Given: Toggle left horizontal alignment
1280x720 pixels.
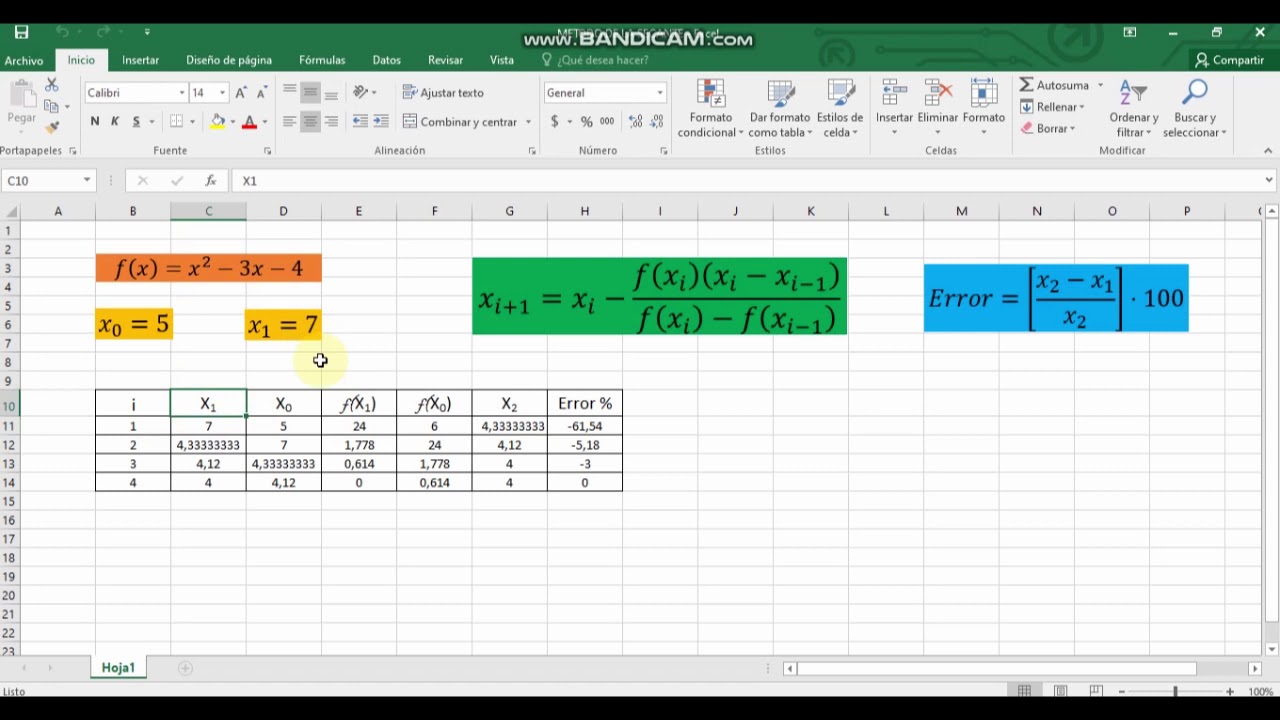Looking at the screenshot, I should click(289, 122).
